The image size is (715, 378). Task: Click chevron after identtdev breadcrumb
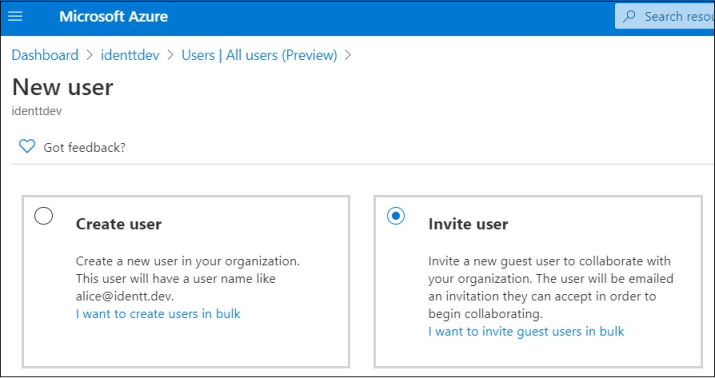click(171, 56)
